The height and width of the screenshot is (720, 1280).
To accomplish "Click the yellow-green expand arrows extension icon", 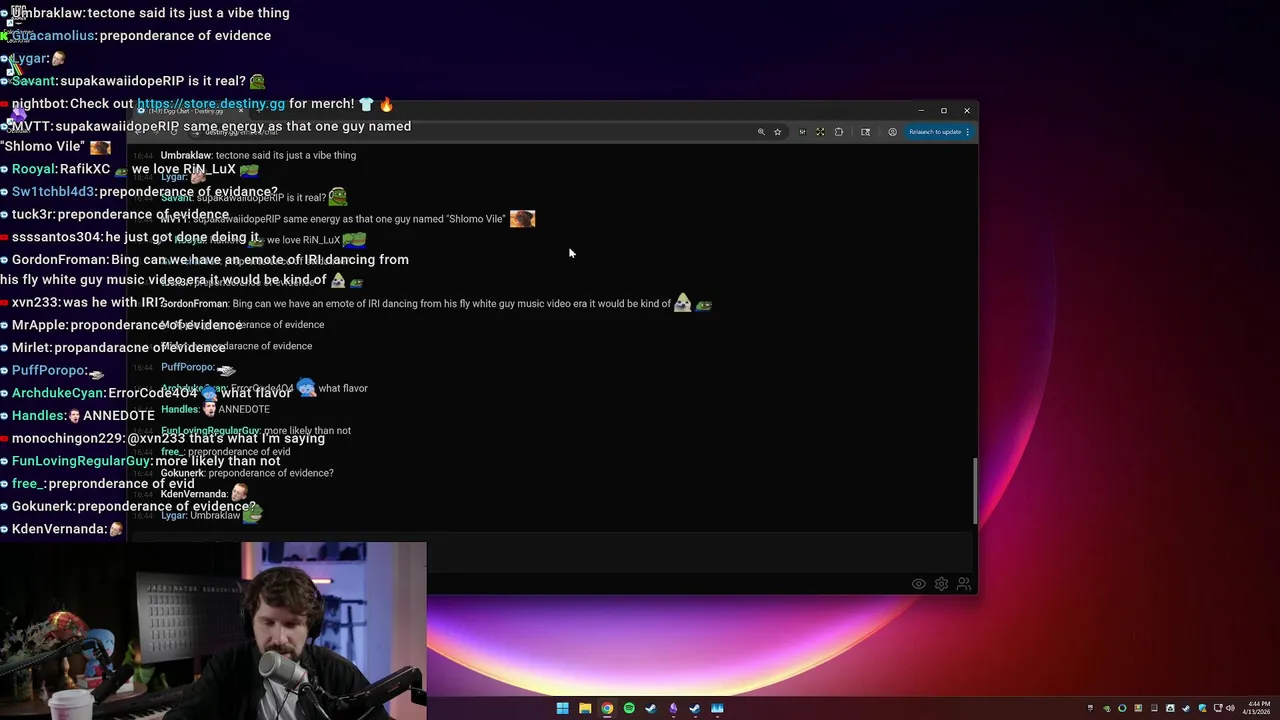I will (x=820, y=132).
